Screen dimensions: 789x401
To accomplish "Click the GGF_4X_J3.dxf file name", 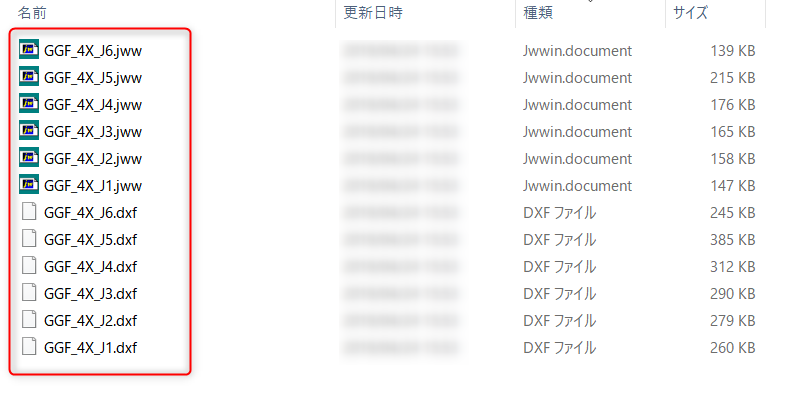I will pos(91,294).
